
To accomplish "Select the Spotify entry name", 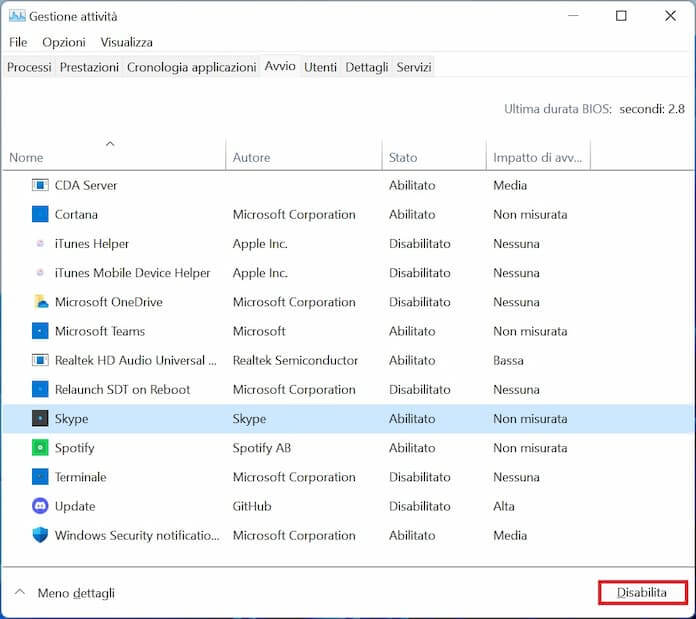I will [x=75, y=448].
